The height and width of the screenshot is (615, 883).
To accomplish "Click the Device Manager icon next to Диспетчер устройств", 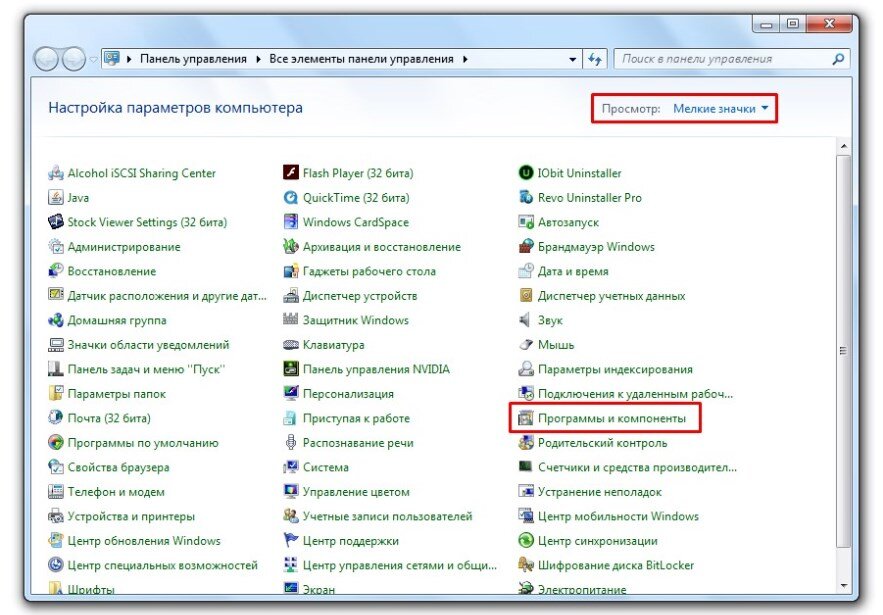I will point(291,296).
